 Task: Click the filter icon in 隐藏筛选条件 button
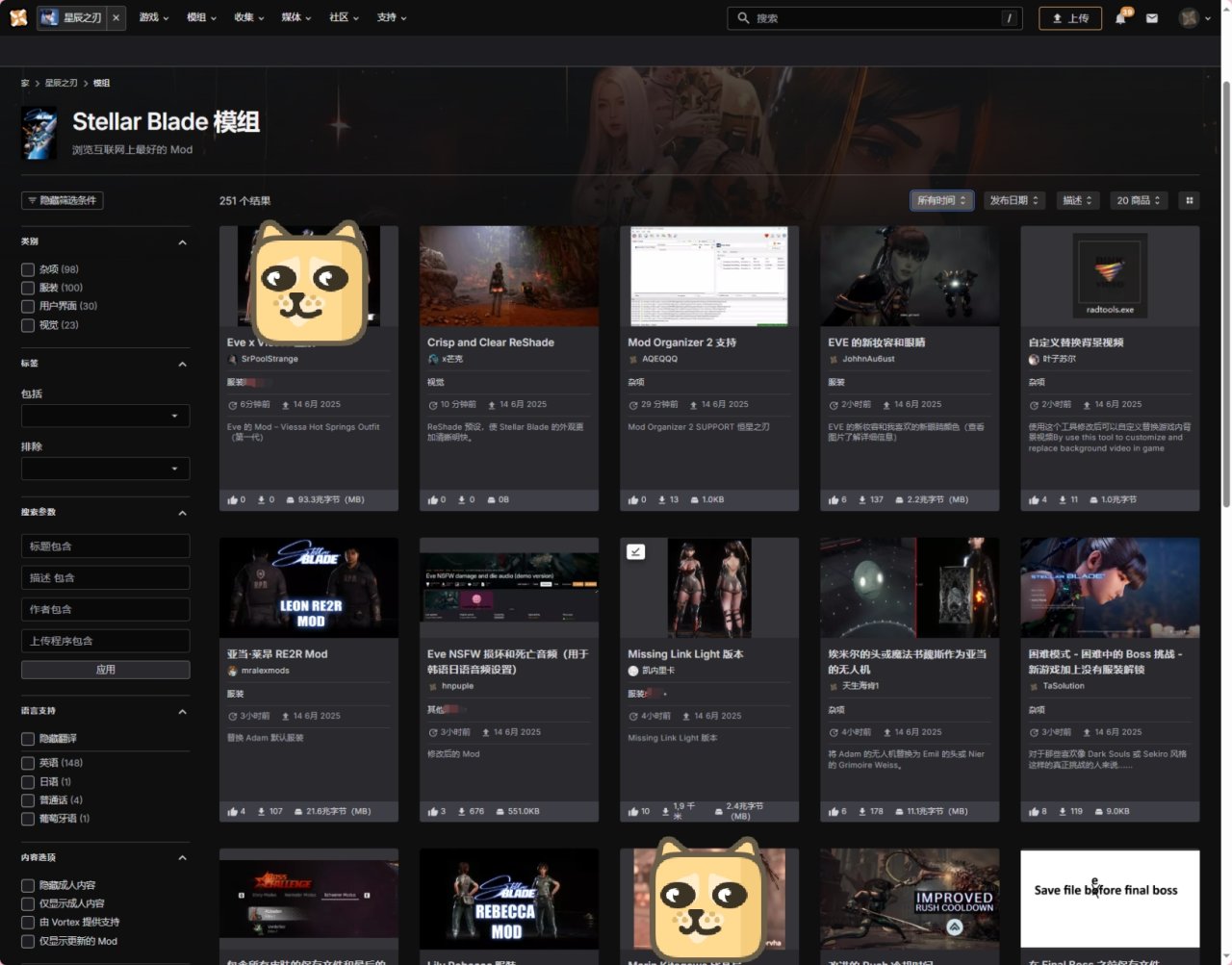(32, 200)
